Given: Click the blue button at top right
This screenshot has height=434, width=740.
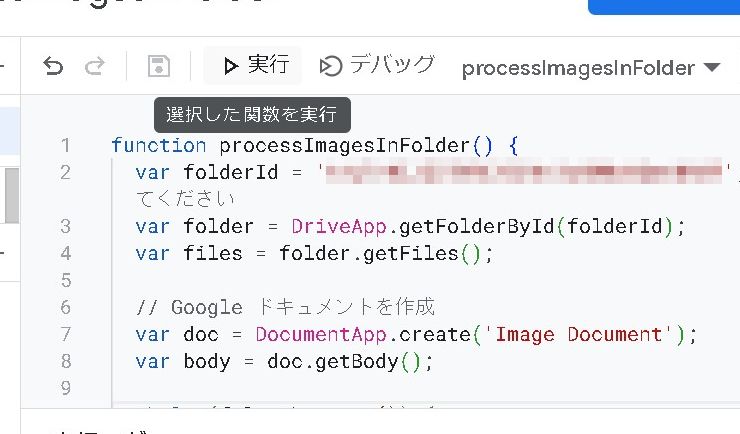Looking at the screenshot, I should [664, 6].
